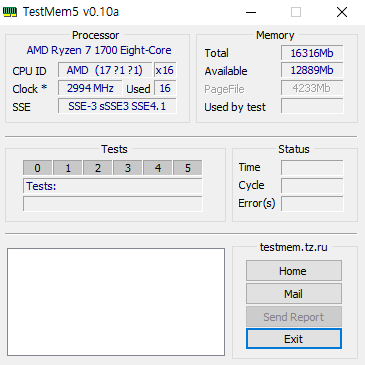The height and width of the screenshot is (365, 365).
Task: Click the Available memory value 12889Mb
Action: pyautogui.click(x=312, y=70)
